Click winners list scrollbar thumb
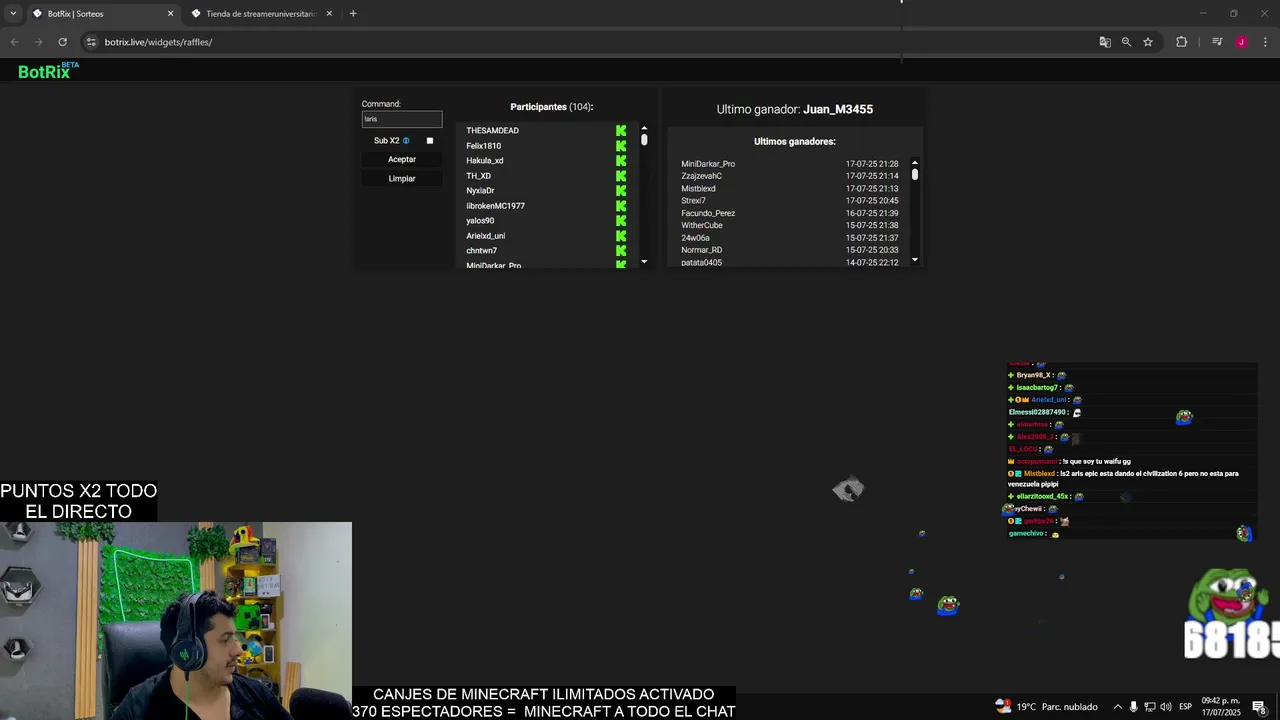 (914, 175)
